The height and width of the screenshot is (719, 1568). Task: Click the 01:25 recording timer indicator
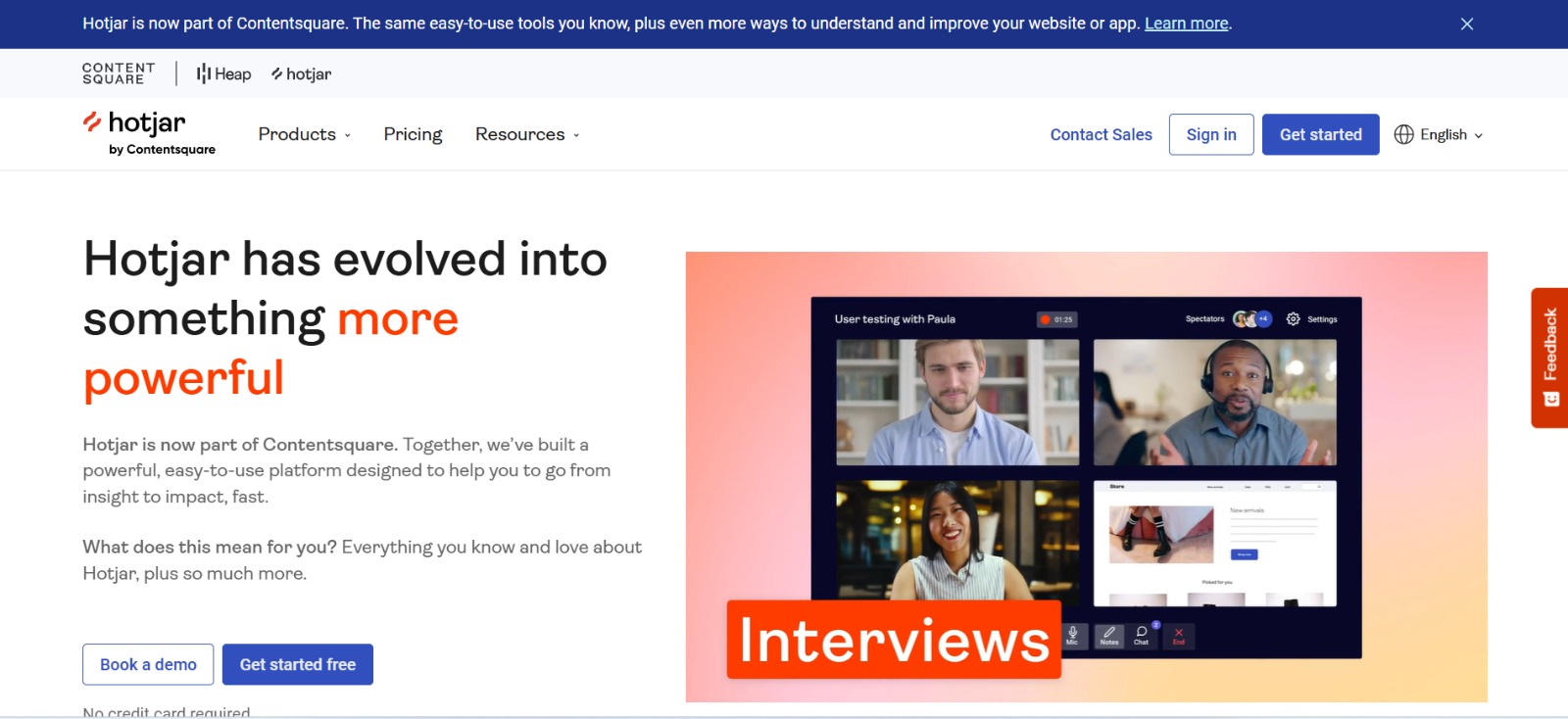pyautogui.click(x=1057, y=319)
